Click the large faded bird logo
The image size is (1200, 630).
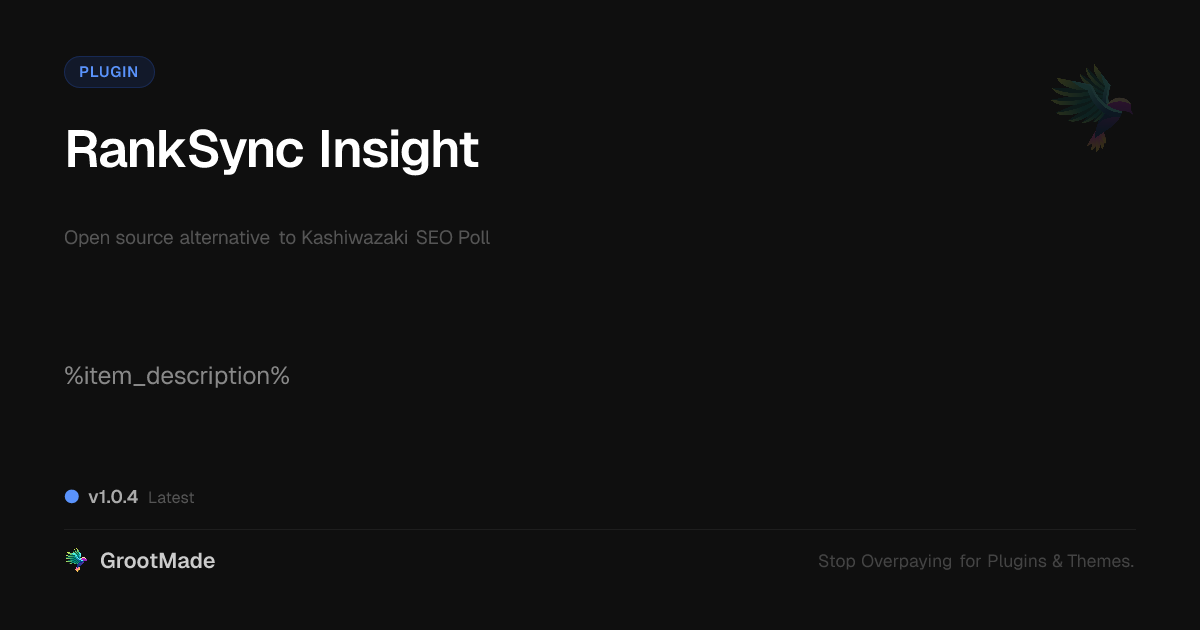point(1092,107)
